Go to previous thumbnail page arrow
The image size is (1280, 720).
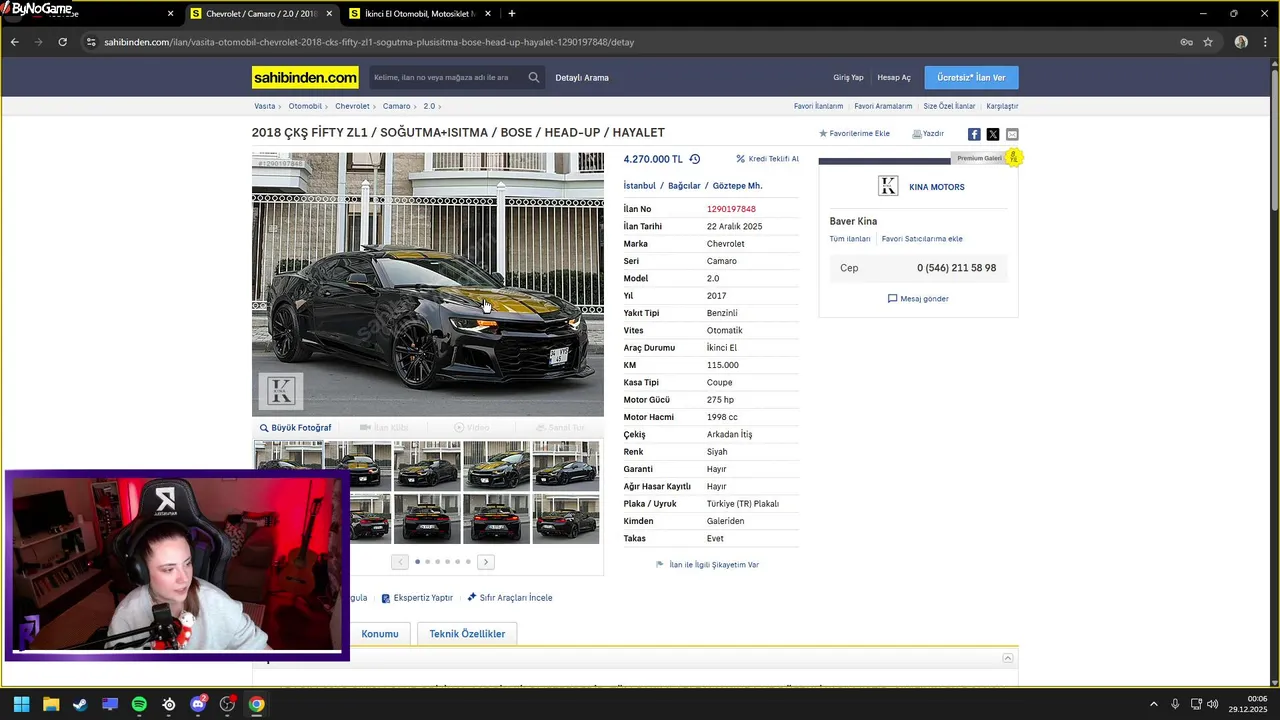click(x=400, y=562)
